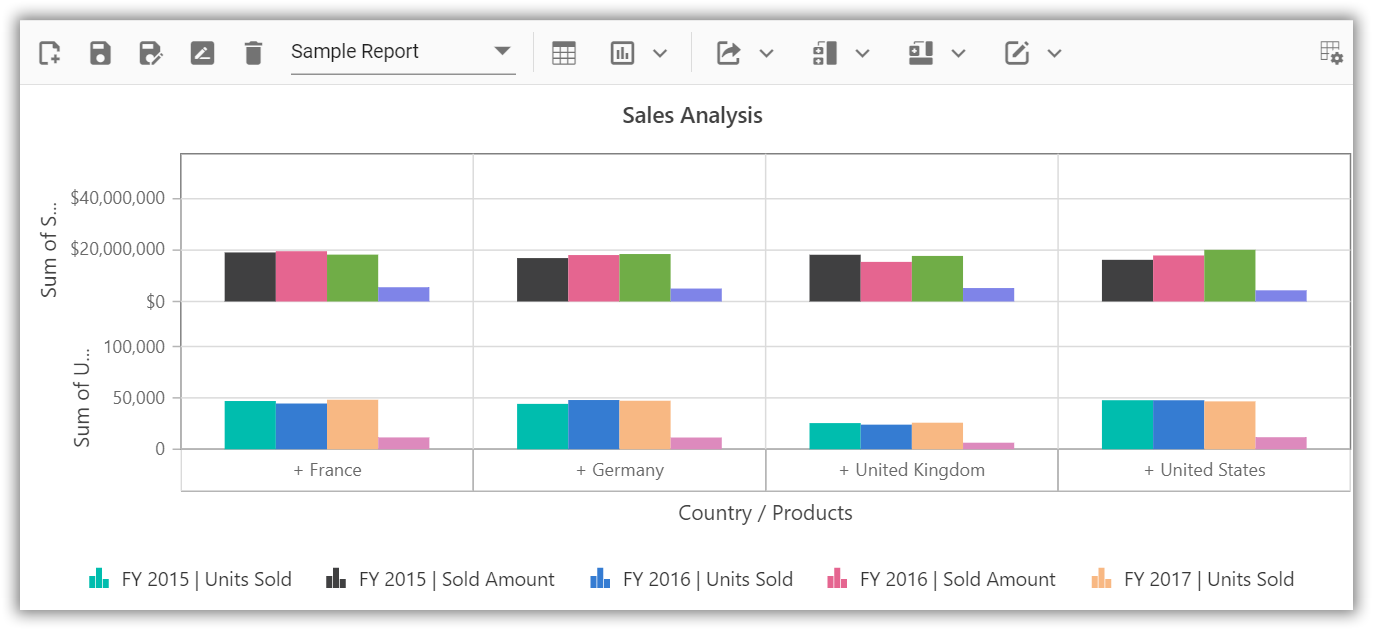Expand the France category

pyautogui.click(x=328, y=469)
